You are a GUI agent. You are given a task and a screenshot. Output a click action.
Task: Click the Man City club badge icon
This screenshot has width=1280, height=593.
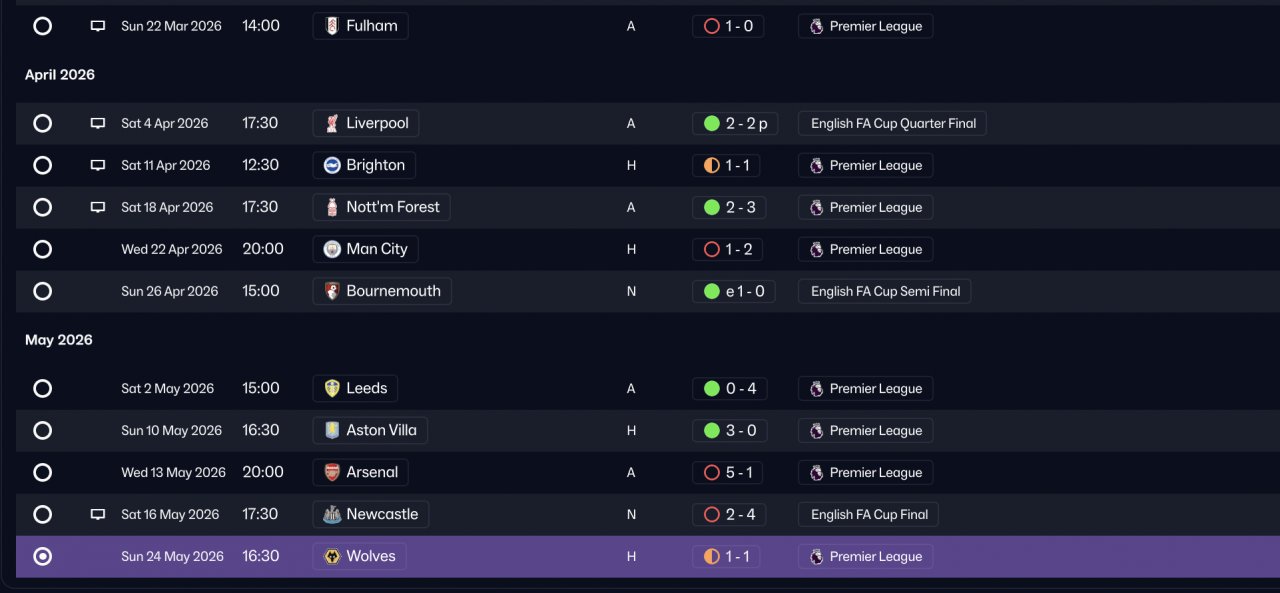pos(332,249)
